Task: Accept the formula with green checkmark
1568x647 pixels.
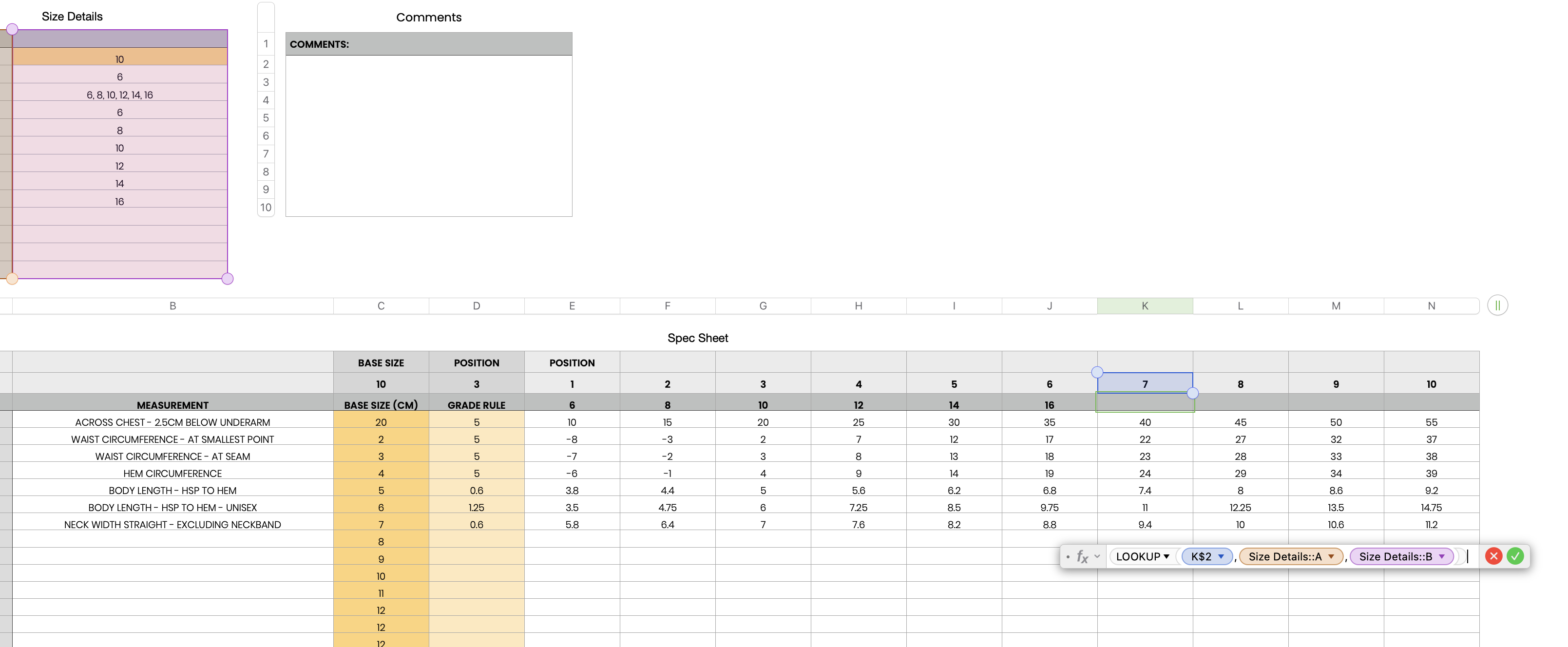Action: 1515,556
